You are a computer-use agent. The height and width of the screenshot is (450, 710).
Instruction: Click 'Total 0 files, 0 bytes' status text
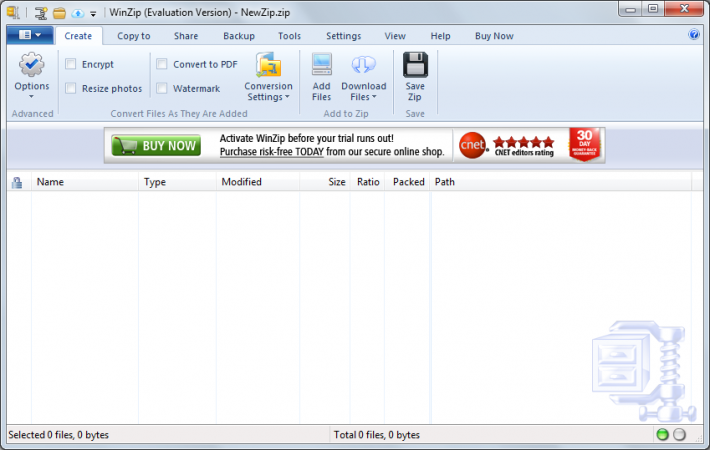[377, 435]
